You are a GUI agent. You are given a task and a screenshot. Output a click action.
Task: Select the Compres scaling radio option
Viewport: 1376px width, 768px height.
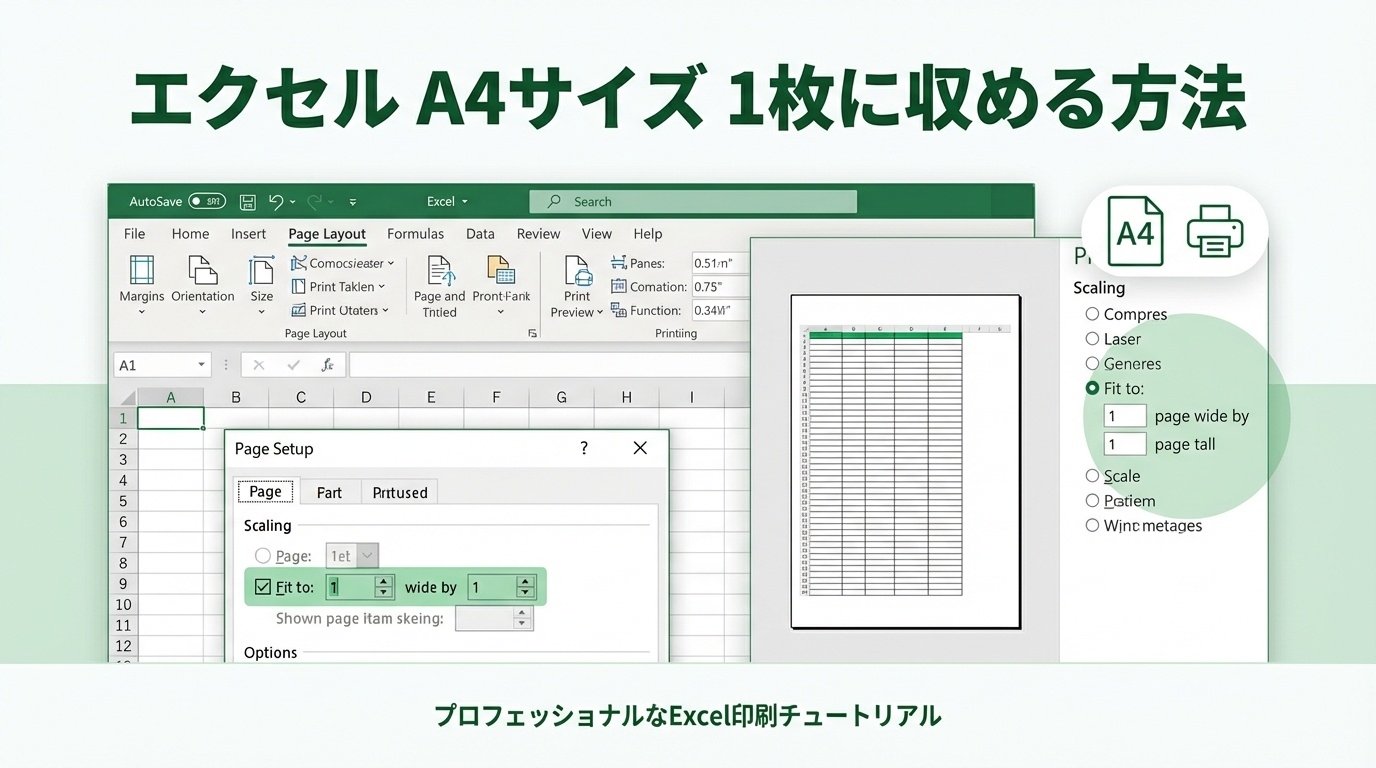point(1092,314)
